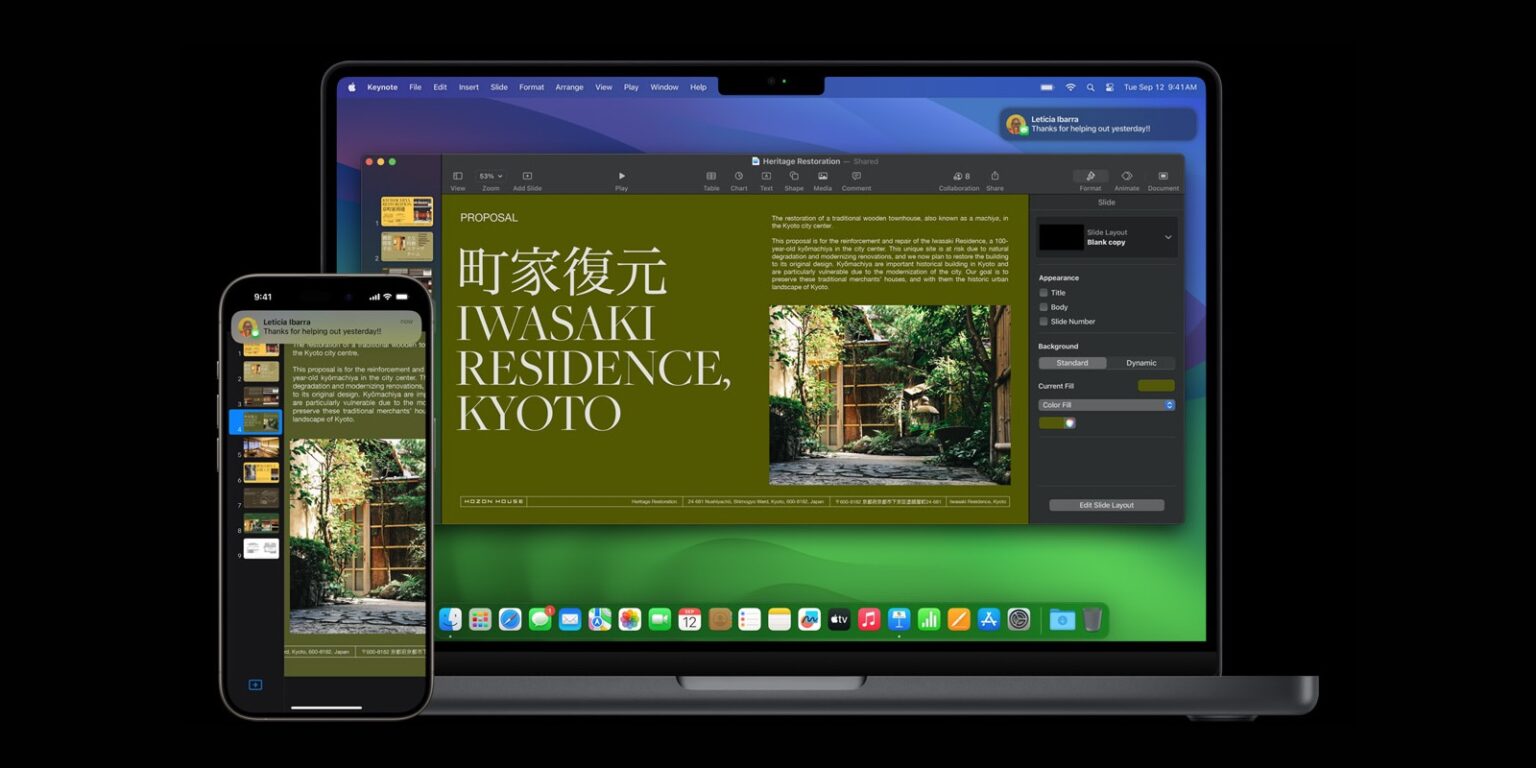The width and height of the screenshot is (1536, 768).
Task: Open the Shape picker in toolbar
Action: point(794,177)
